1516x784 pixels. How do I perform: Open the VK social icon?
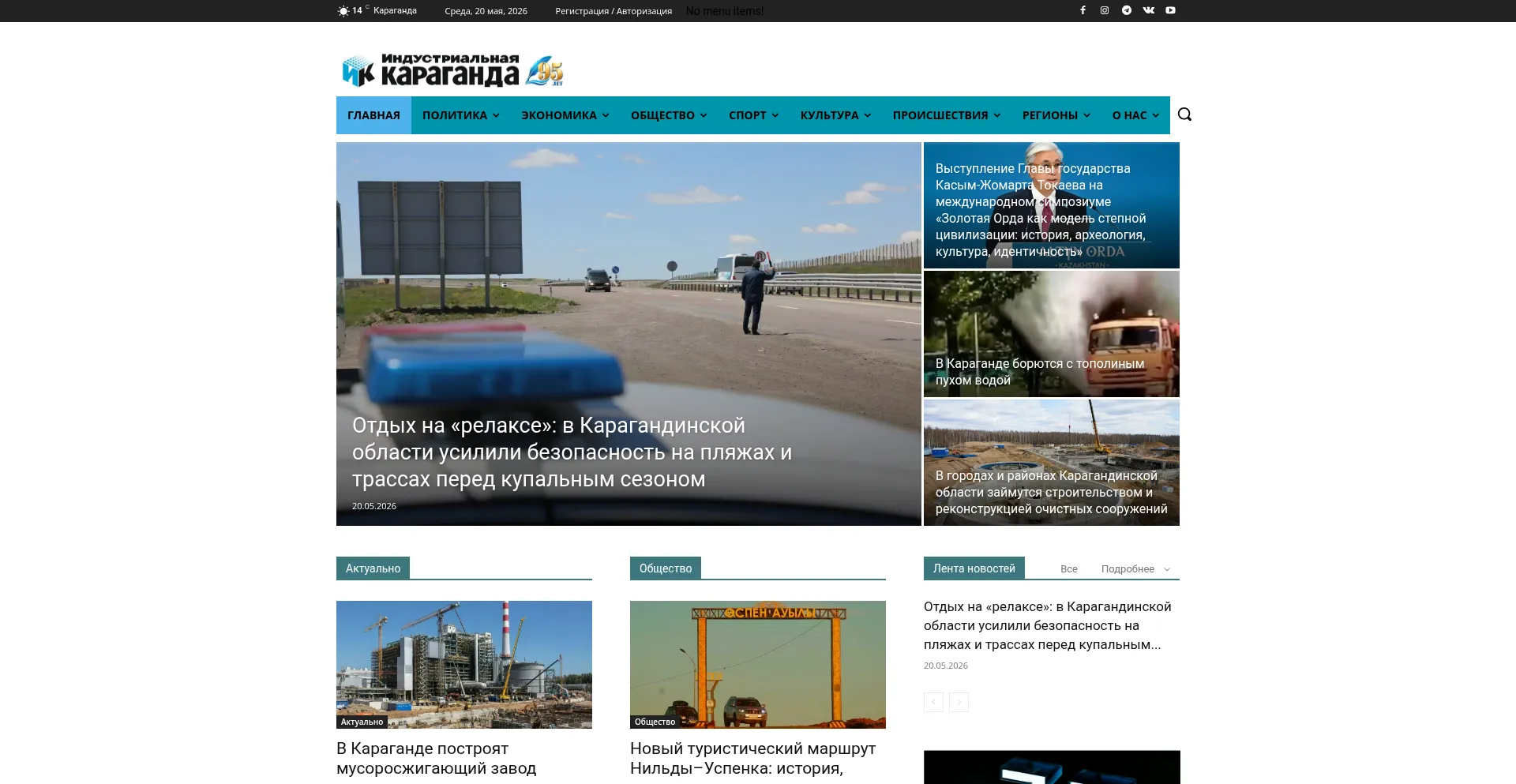point(1149,10)
